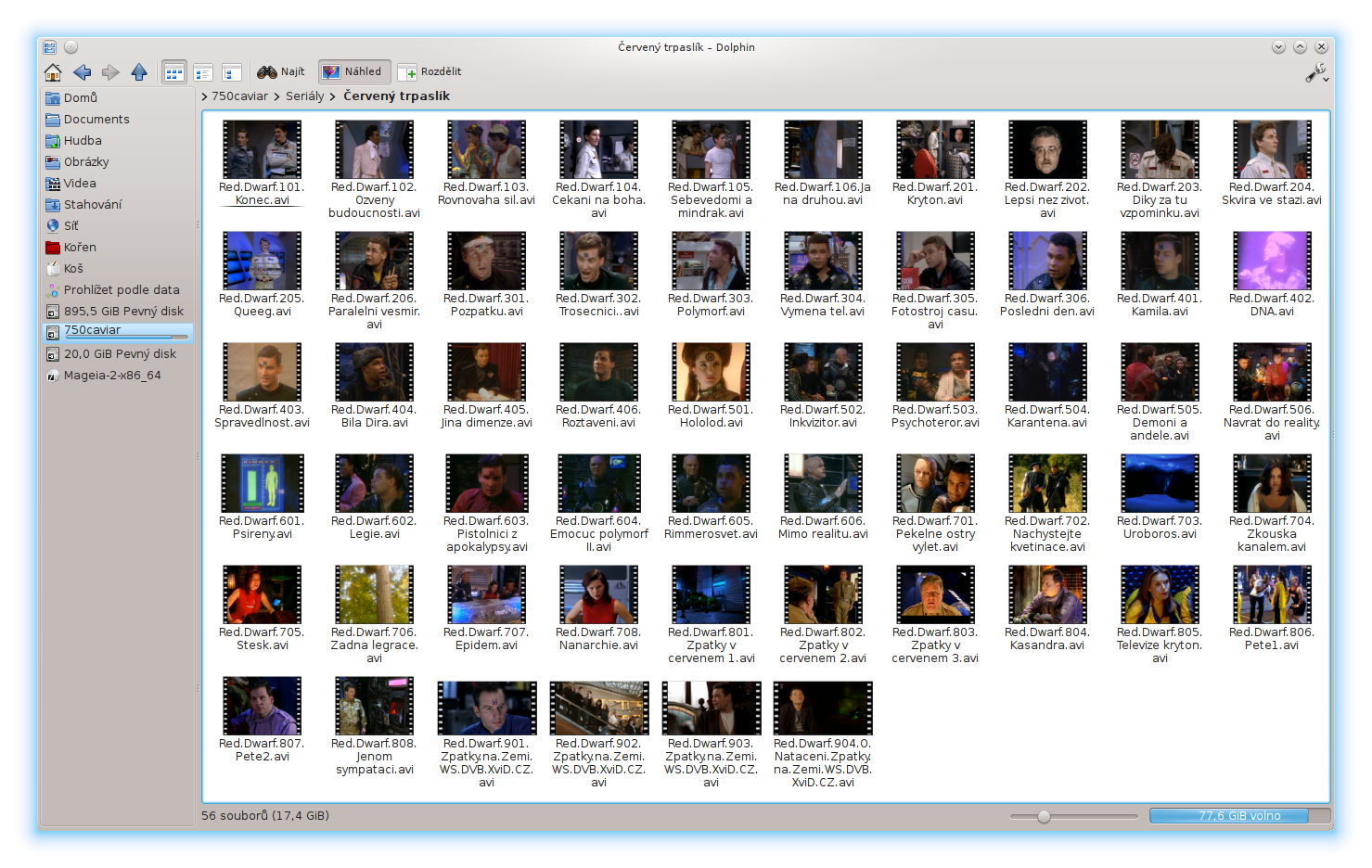Click status text 56 souborů (17,4 GiB)
The height and width of the screenshot is (868, 1372).
[x=265, y=816]
